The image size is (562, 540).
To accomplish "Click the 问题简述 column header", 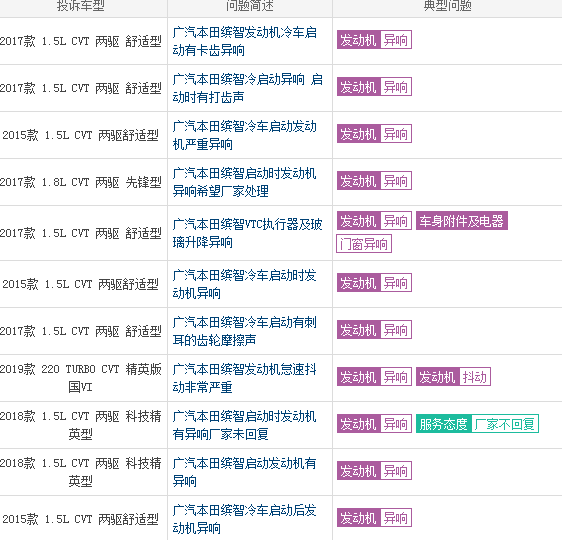I will tap(250, 6).
